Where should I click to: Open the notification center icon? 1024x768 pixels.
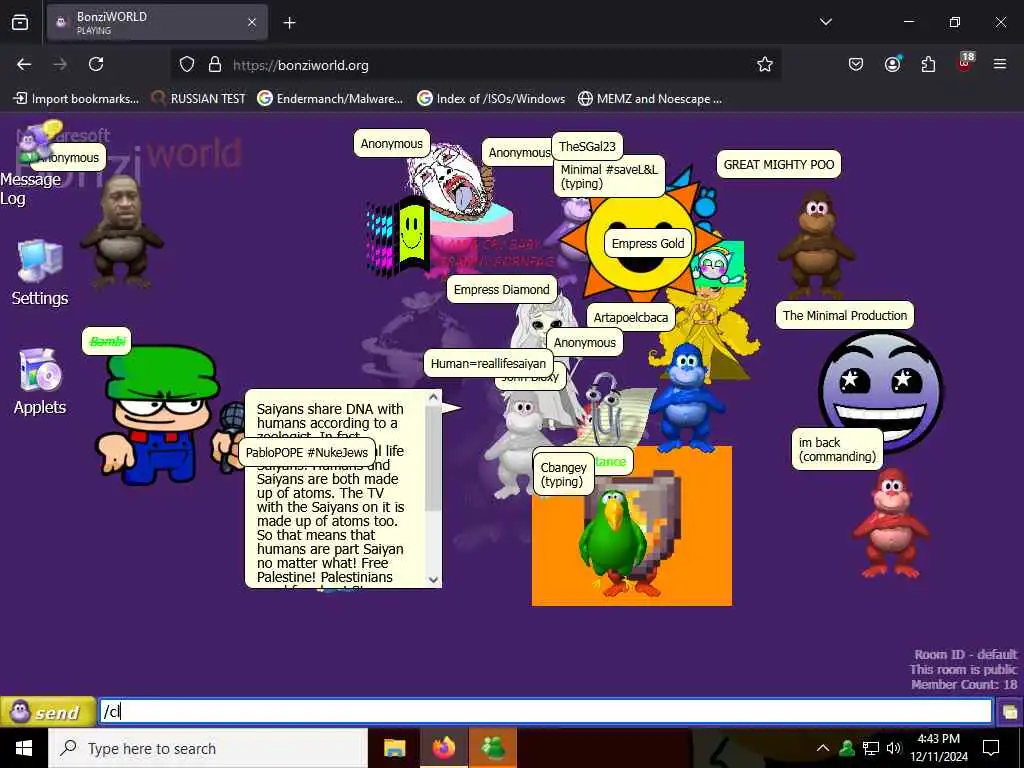pos(991,748)
